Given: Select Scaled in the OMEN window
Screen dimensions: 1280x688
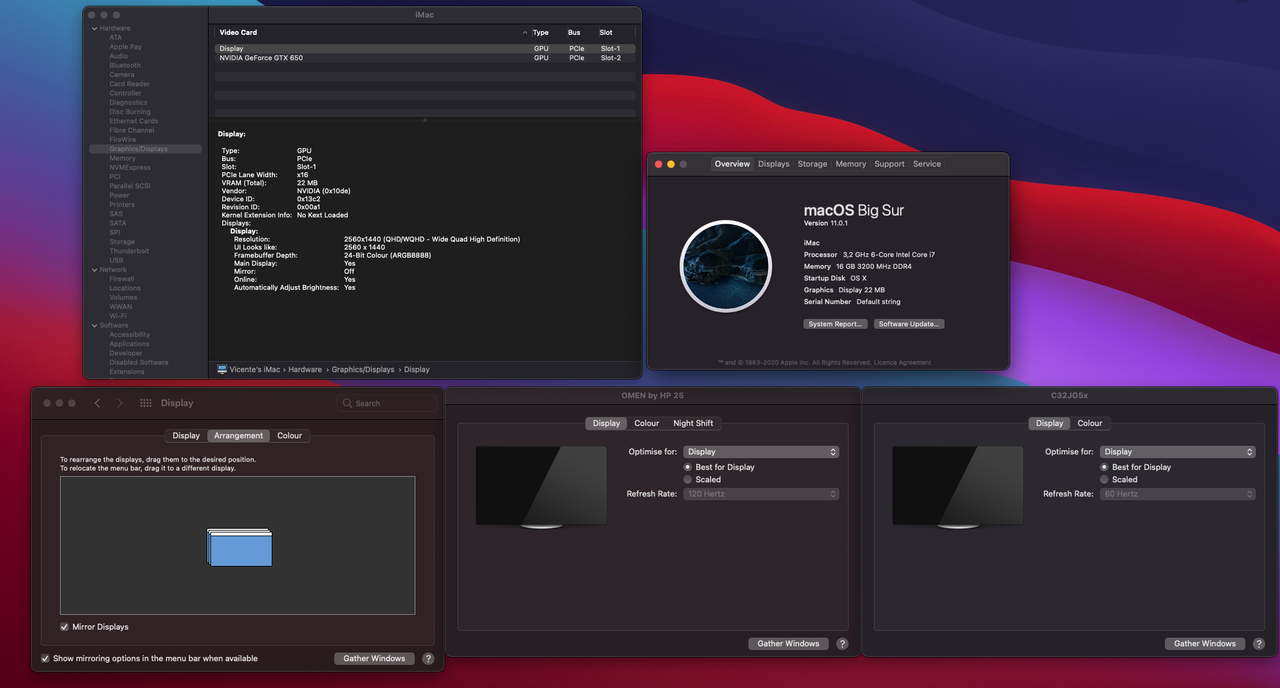Looking at the screenshot, I should click(688, 480).
